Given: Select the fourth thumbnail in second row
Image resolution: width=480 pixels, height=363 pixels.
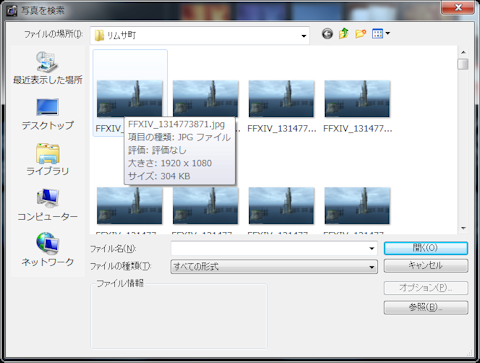Looking at the screenshot, I should coord(357,206).
